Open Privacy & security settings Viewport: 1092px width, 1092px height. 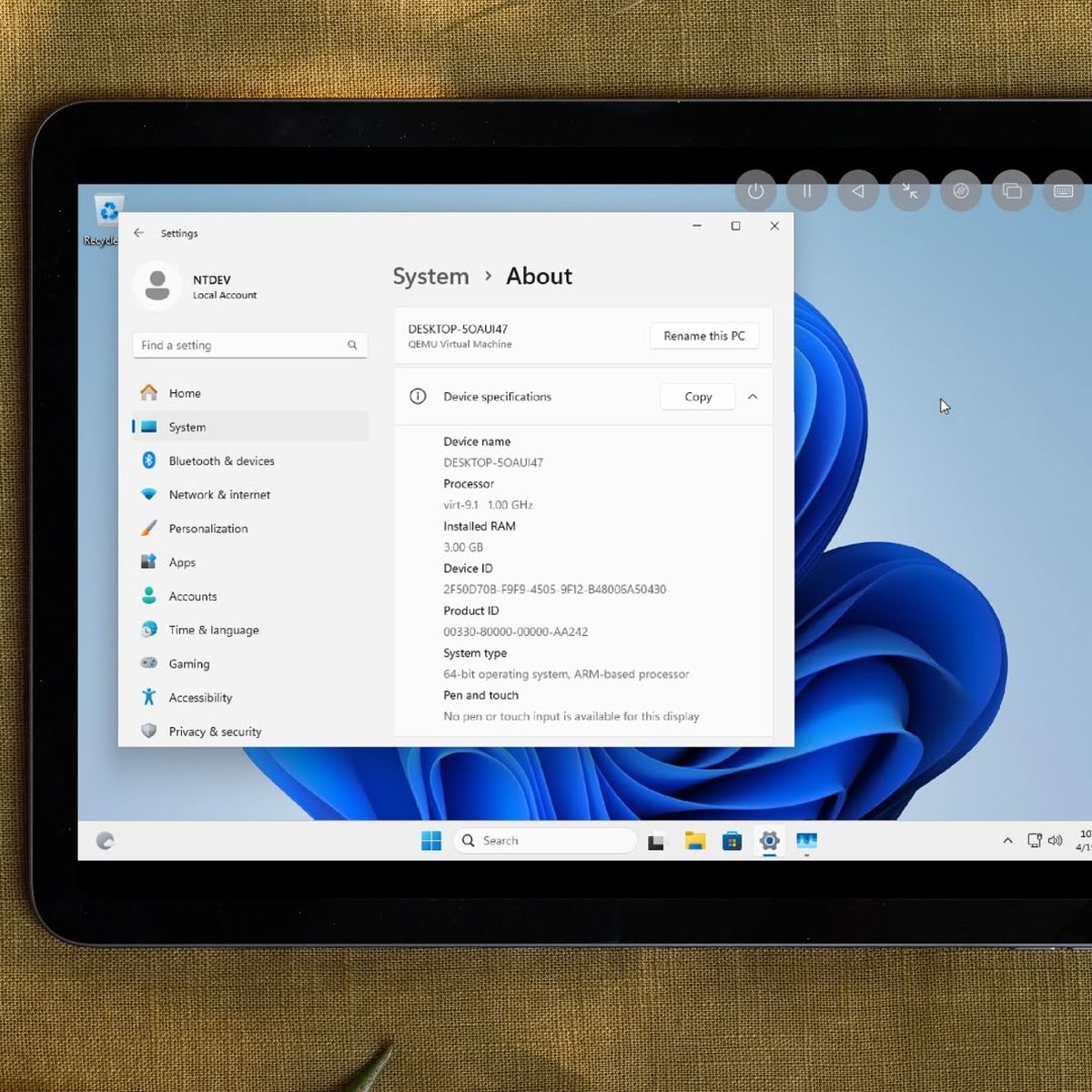[x=215, y=732]
